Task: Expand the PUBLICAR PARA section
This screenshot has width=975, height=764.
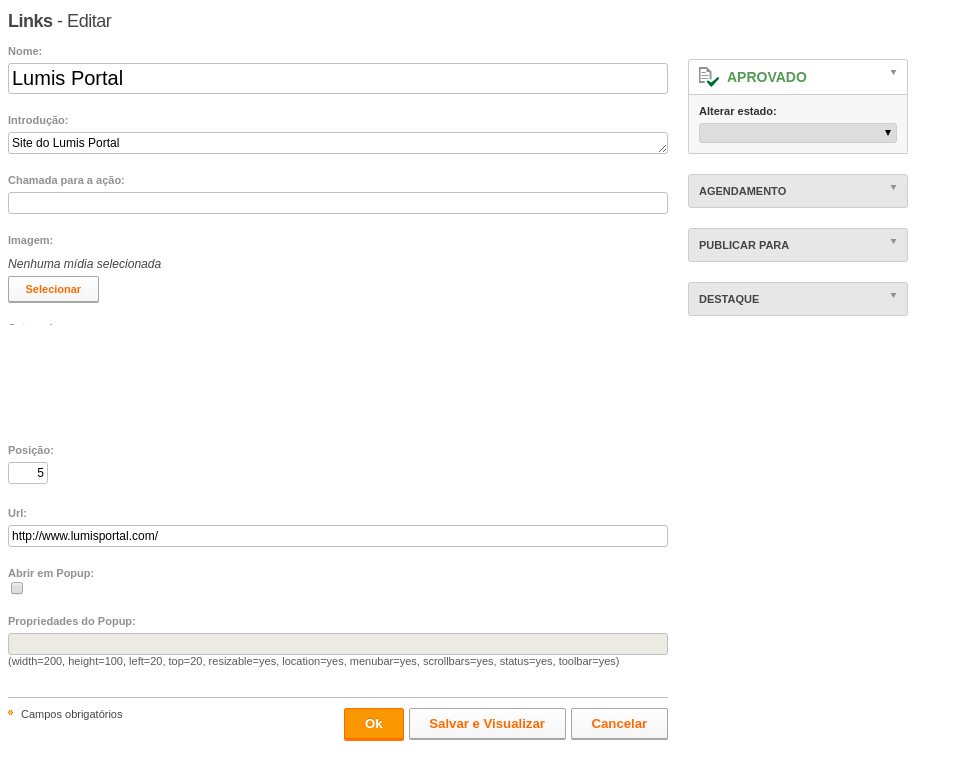Action: coord(797,245)
